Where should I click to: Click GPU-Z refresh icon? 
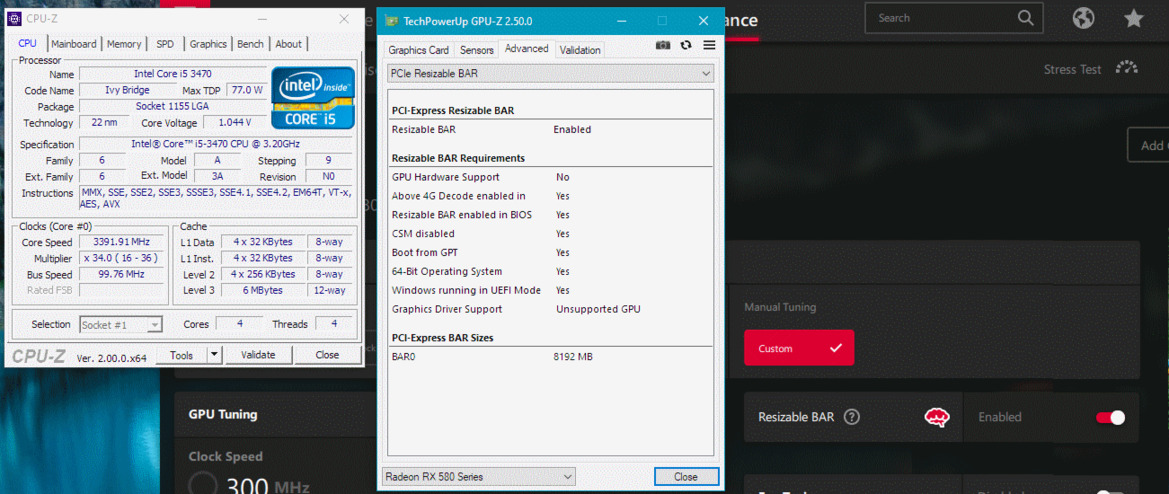point(686,45)
